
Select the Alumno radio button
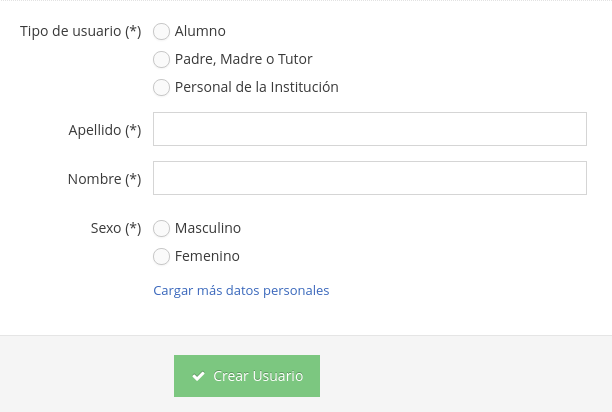click(161, 32)
